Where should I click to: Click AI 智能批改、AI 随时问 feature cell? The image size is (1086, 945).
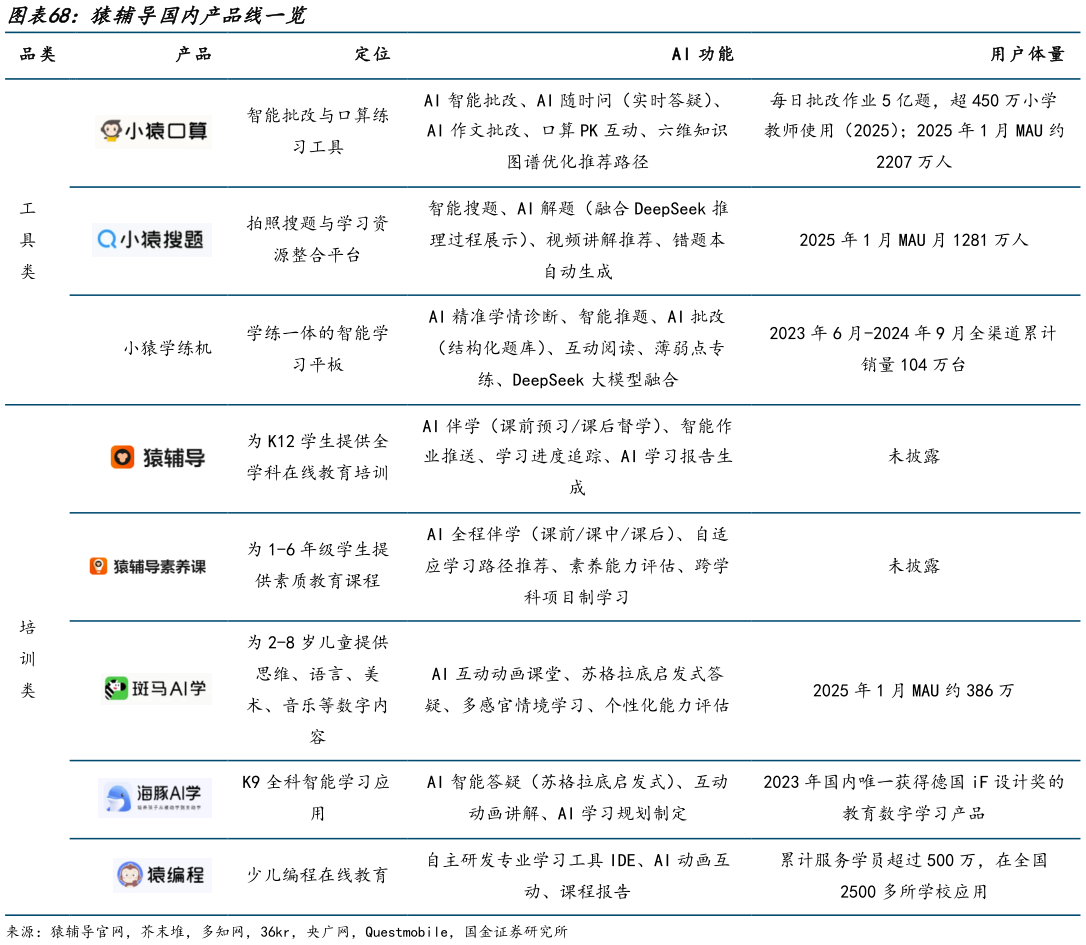point(578,131)
